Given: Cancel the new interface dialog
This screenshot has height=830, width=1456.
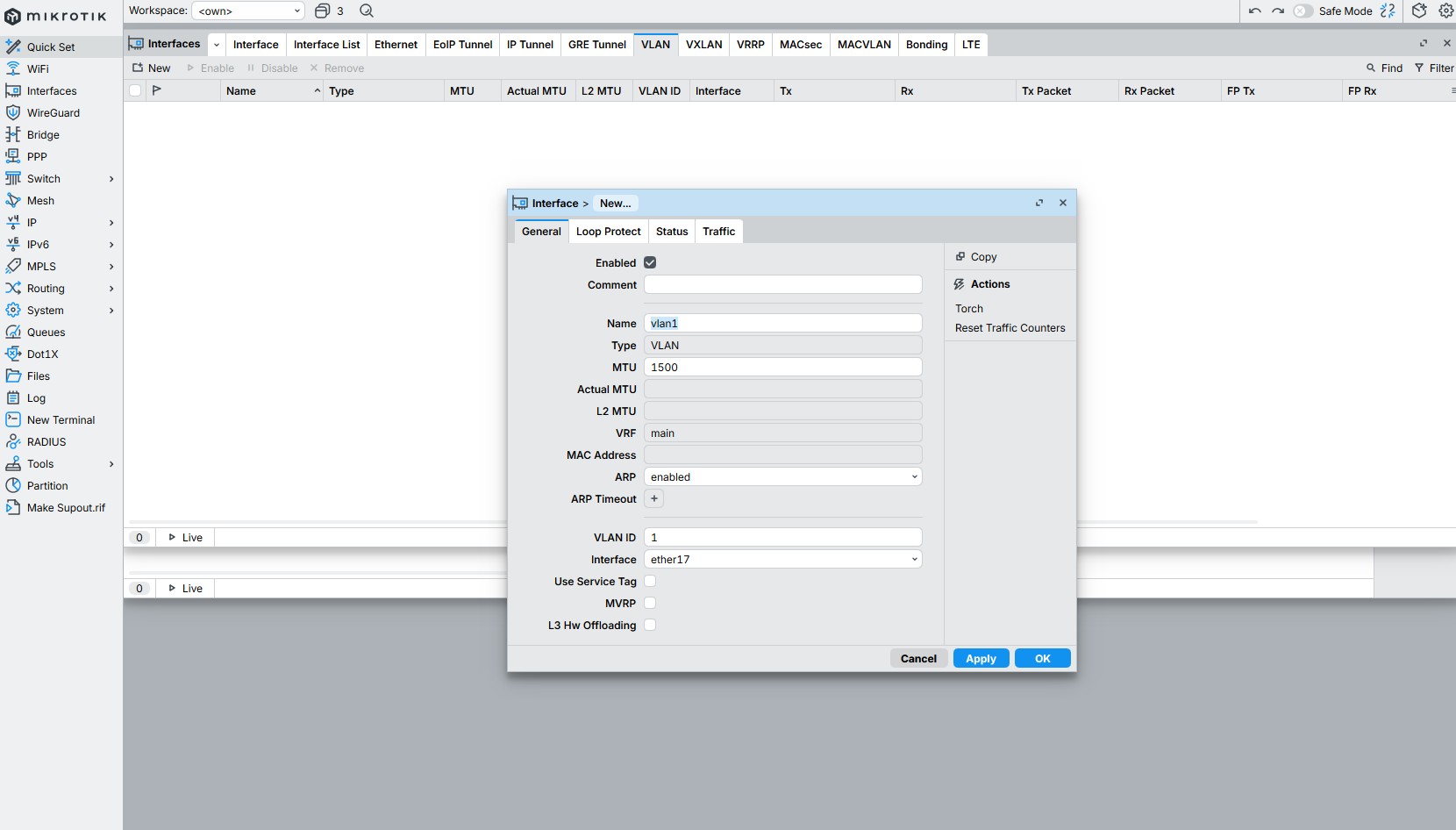Looking at the screenshot, I should tap(918, 658).
